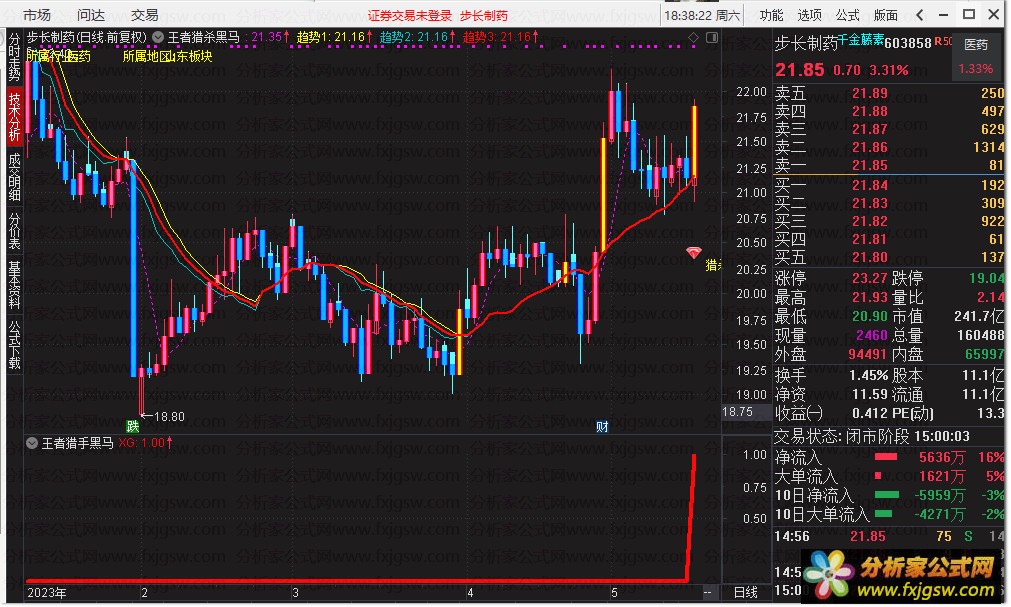
Task: Open the 交易 menu
Action: (144, 14)
